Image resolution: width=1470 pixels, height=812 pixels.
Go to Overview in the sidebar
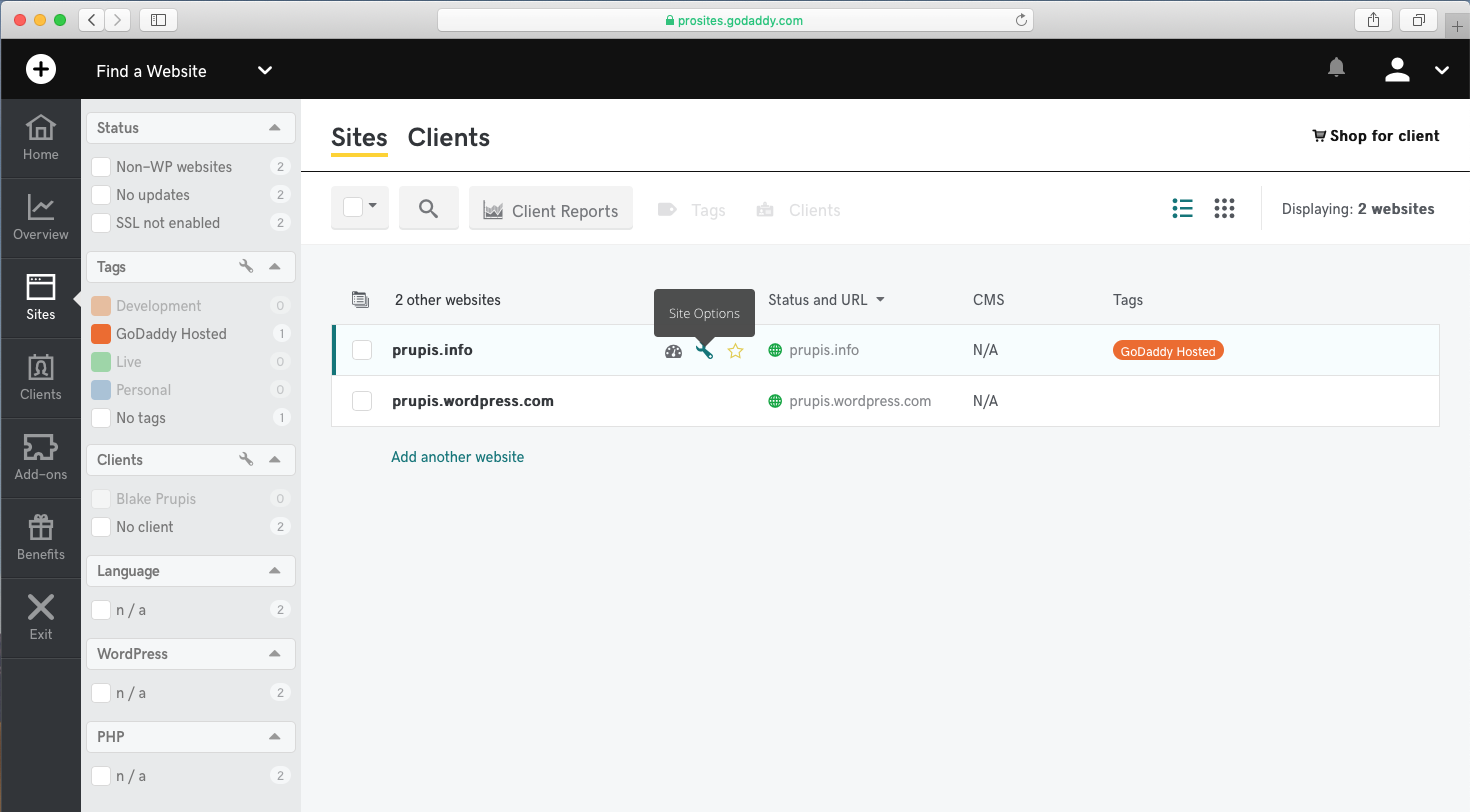(41, 218)
